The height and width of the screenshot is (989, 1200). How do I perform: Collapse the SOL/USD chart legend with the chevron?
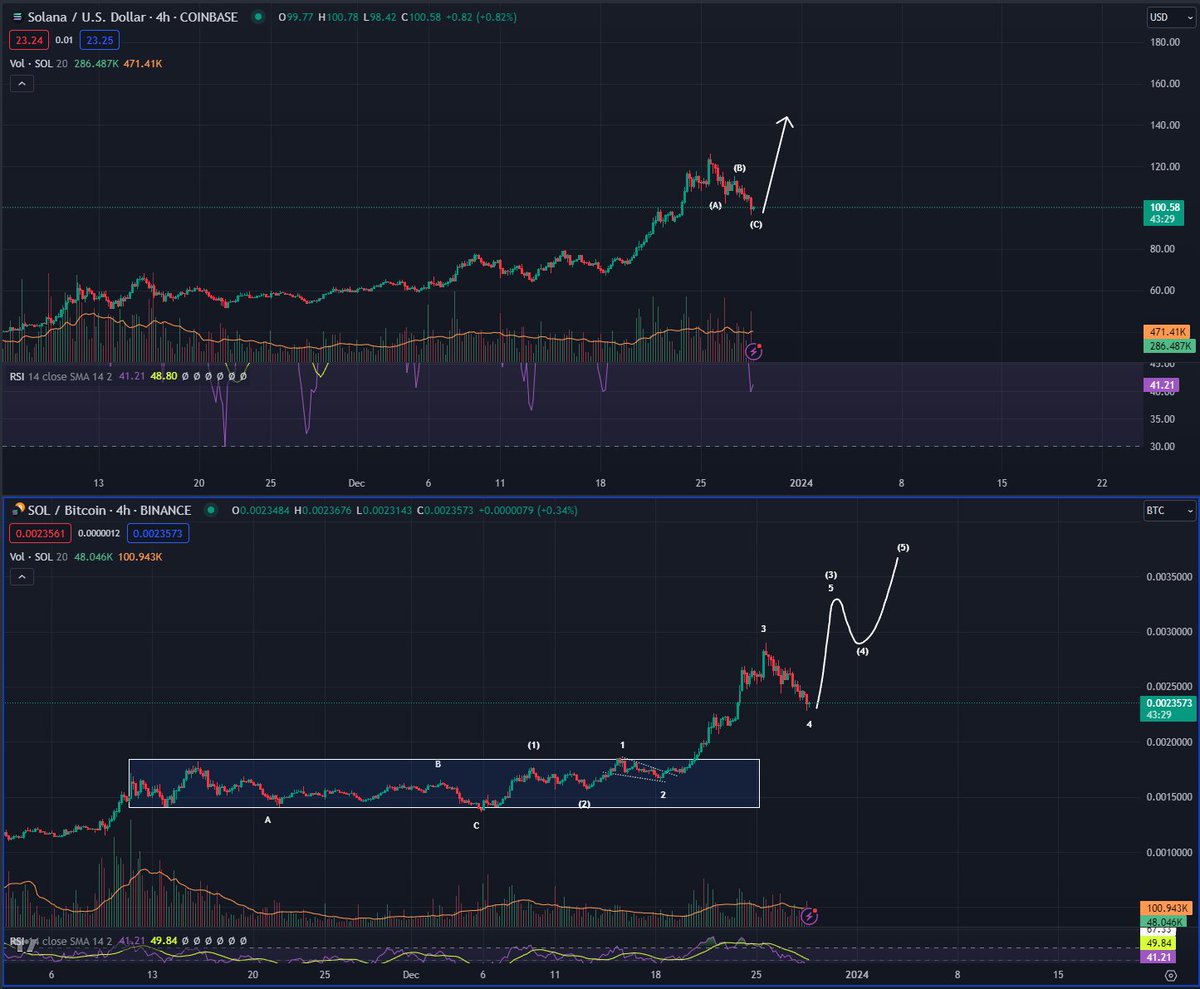point(21,83)
